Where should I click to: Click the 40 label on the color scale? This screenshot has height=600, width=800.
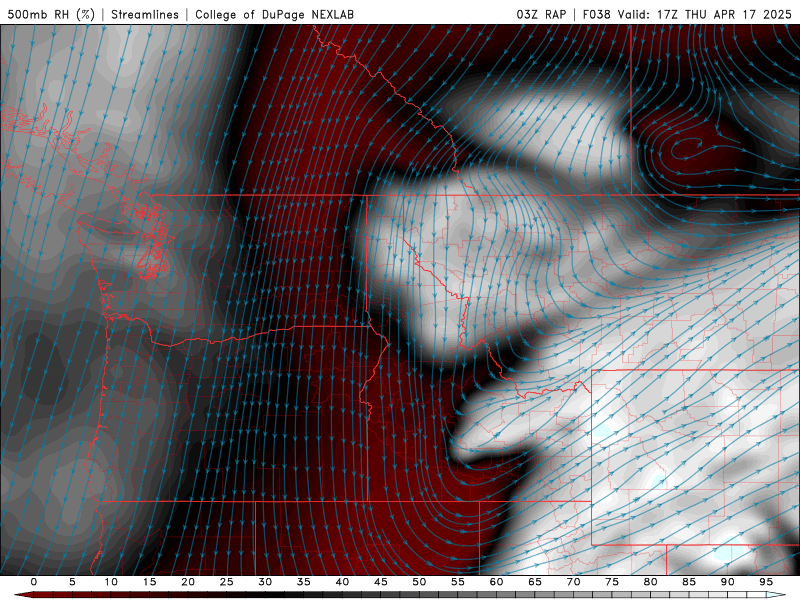pyautogui.click(x=342, y=582)
